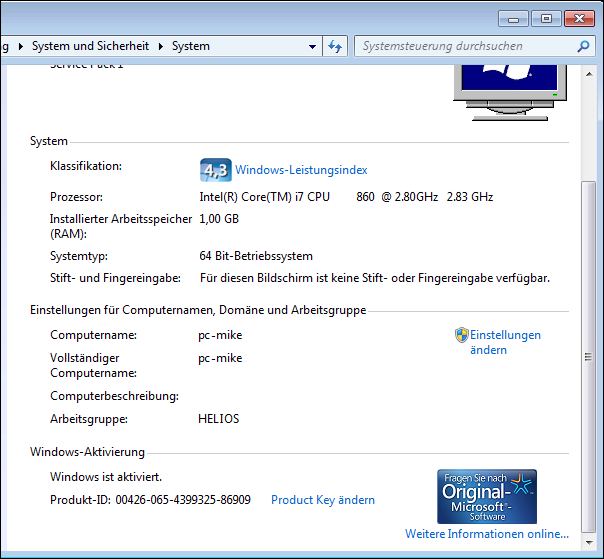The width and height of the screenshot is (604, 559).
Task: Click the workgroup name HELIOS
Action: 218,419
